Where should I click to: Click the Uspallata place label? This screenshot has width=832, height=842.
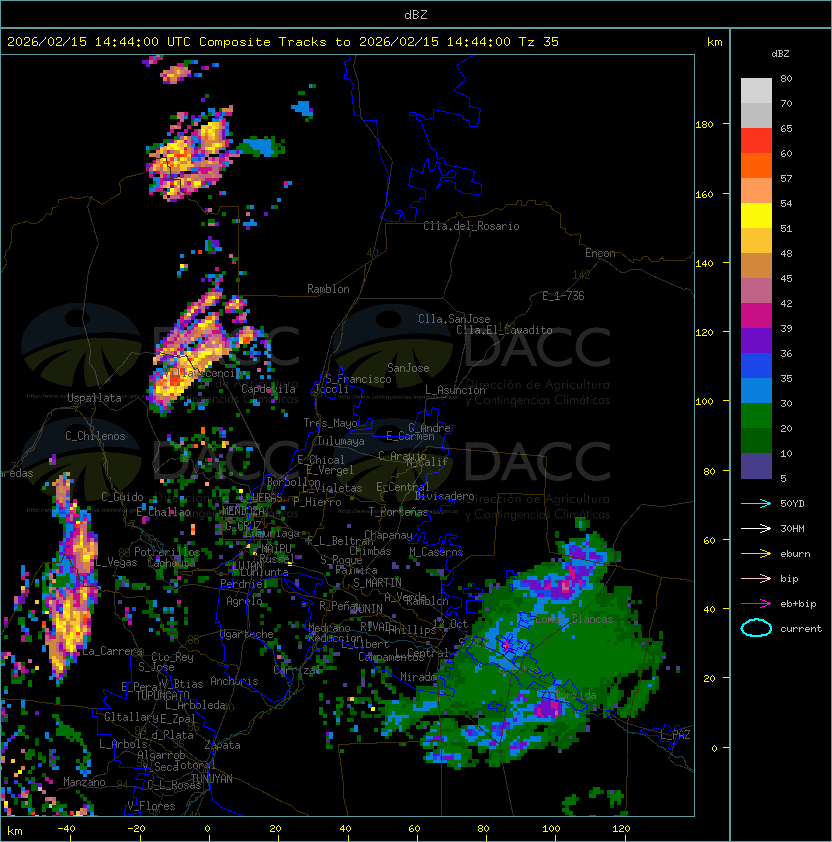pyautogui.click(x=94, y=398)
